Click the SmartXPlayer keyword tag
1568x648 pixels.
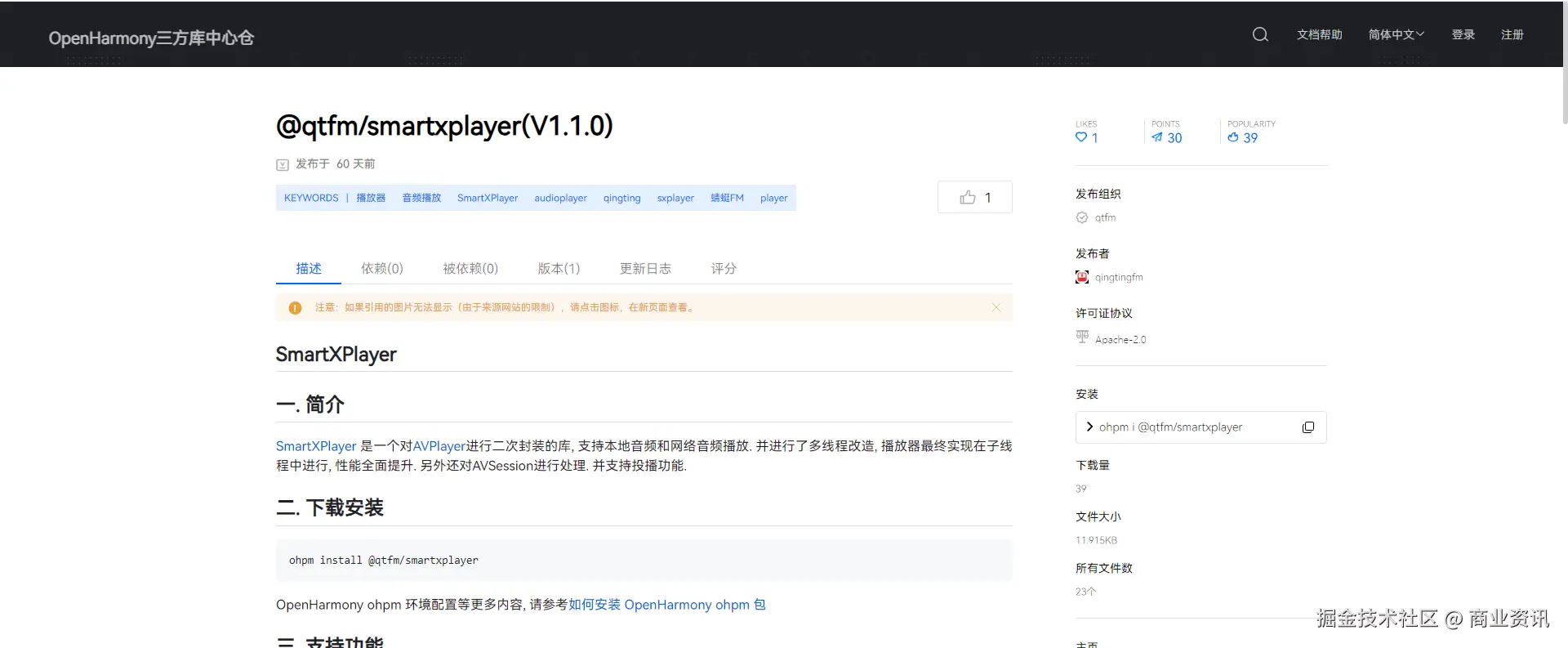[x=488, y=198]
